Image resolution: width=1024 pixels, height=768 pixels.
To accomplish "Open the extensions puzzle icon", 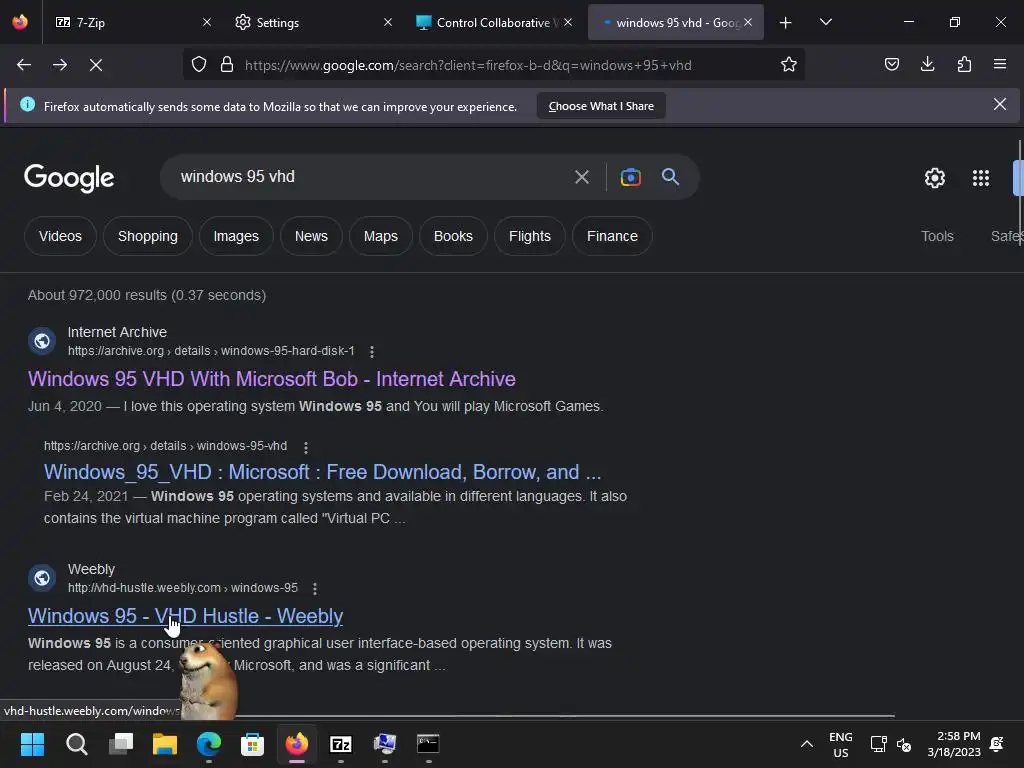I will 964,65.
